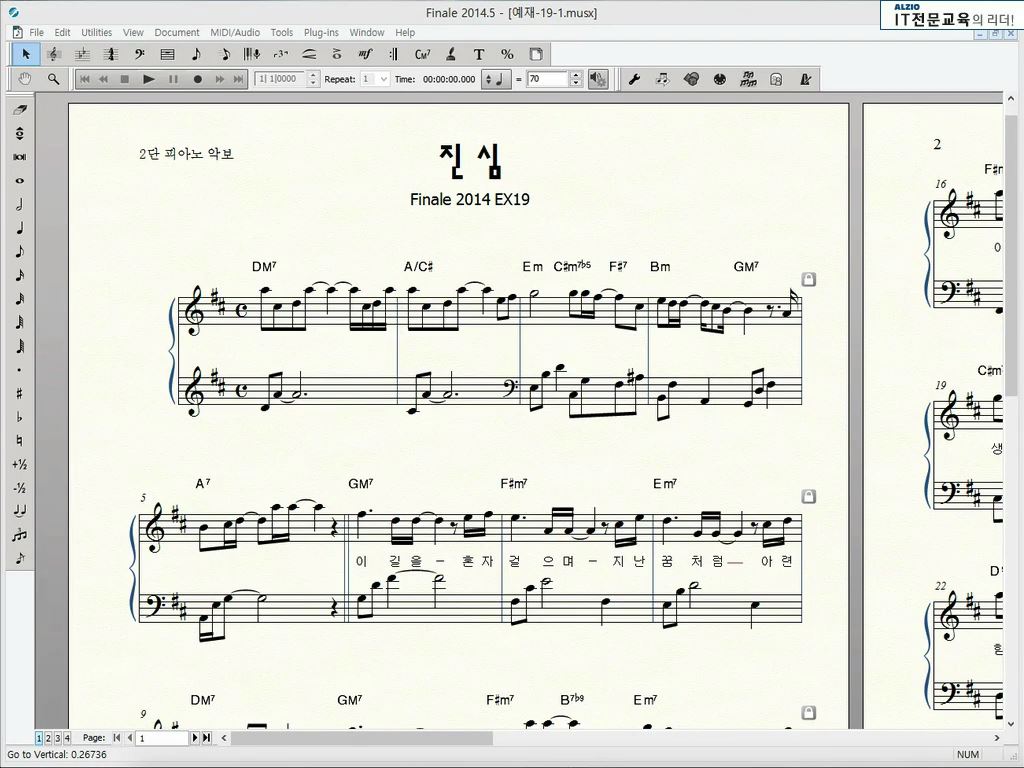Select the Time Signature tool

[x=110, y=54]
